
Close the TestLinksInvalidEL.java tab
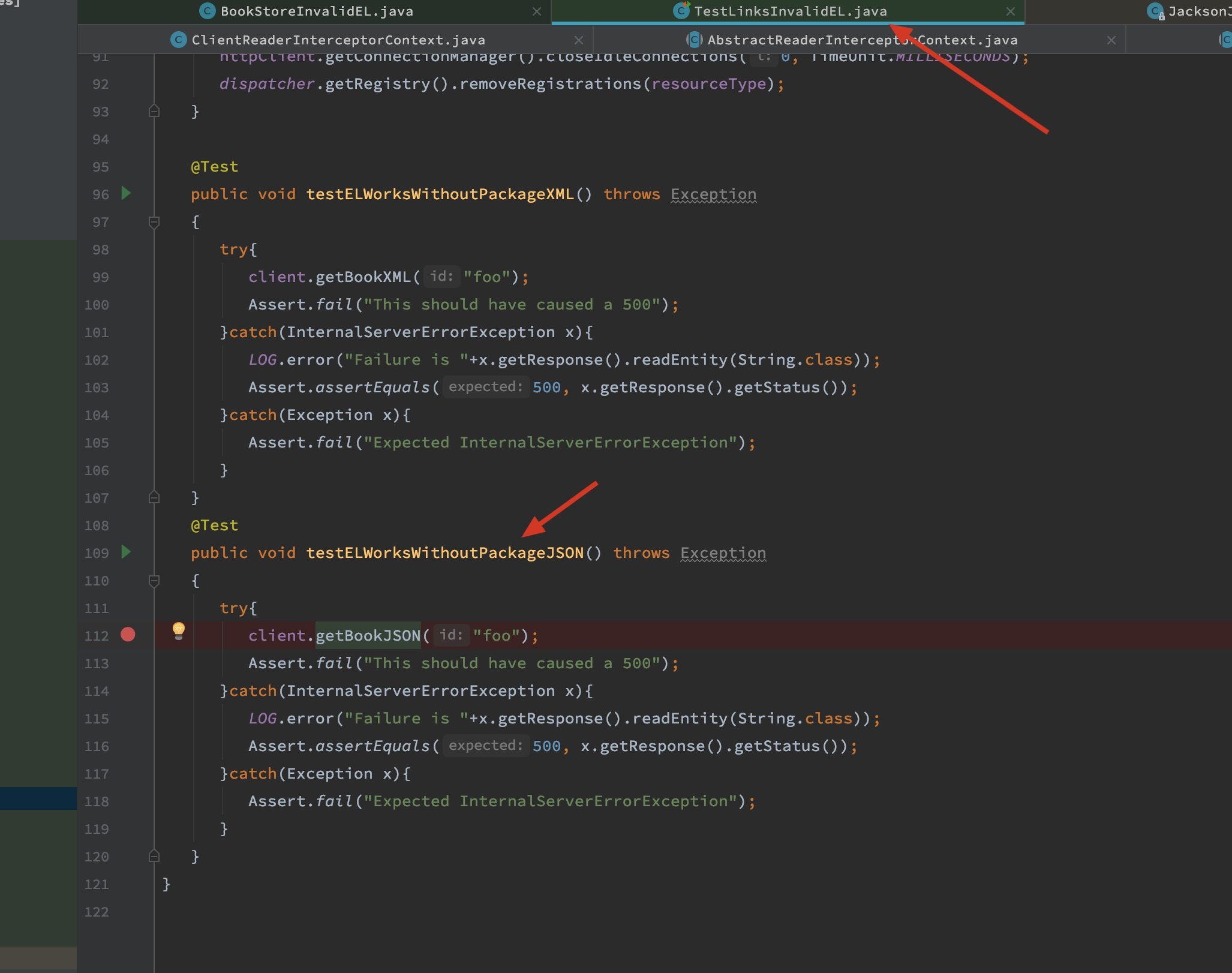tap(1011, 11)
